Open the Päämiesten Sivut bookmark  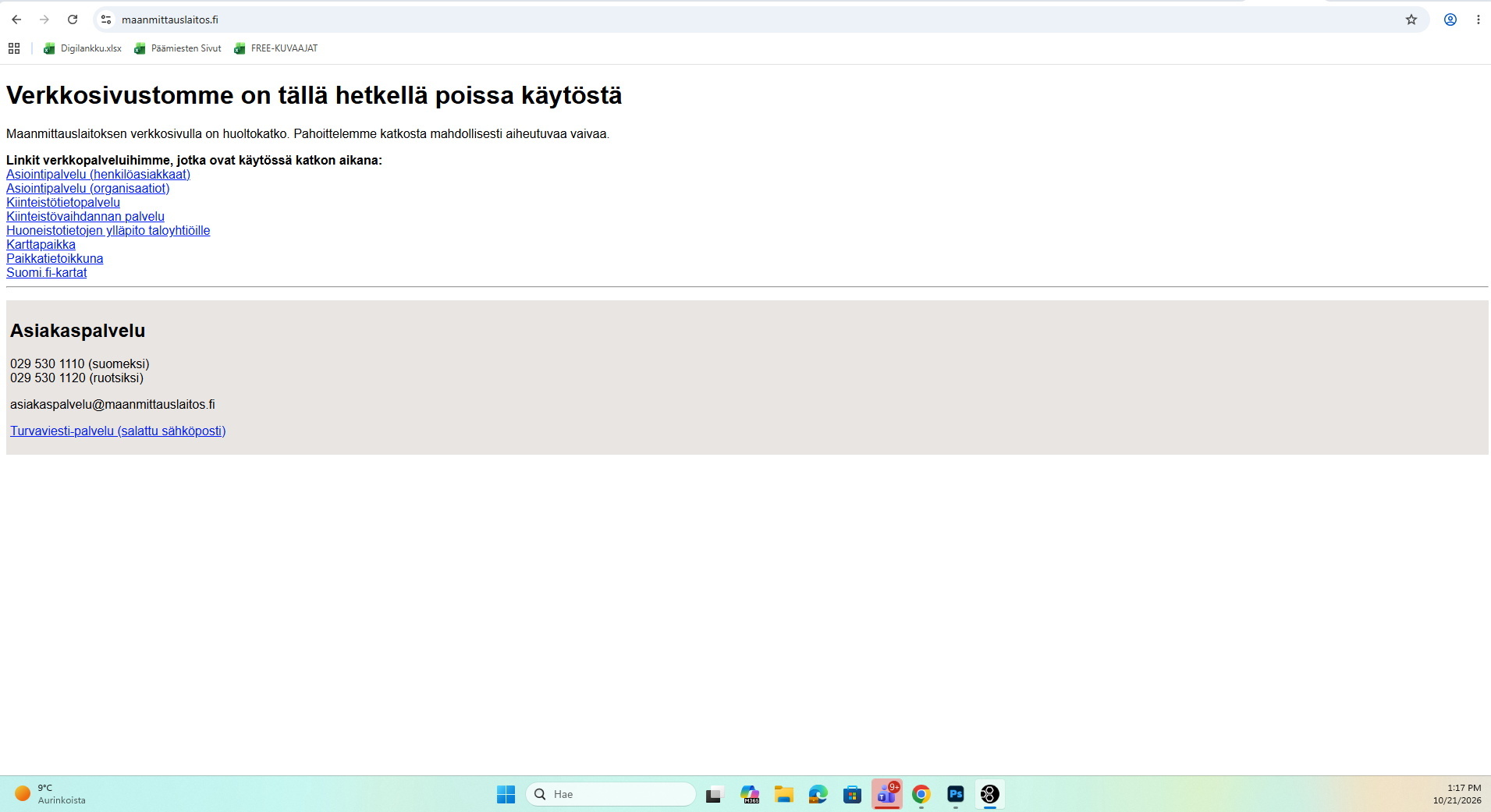click(178, 48)
